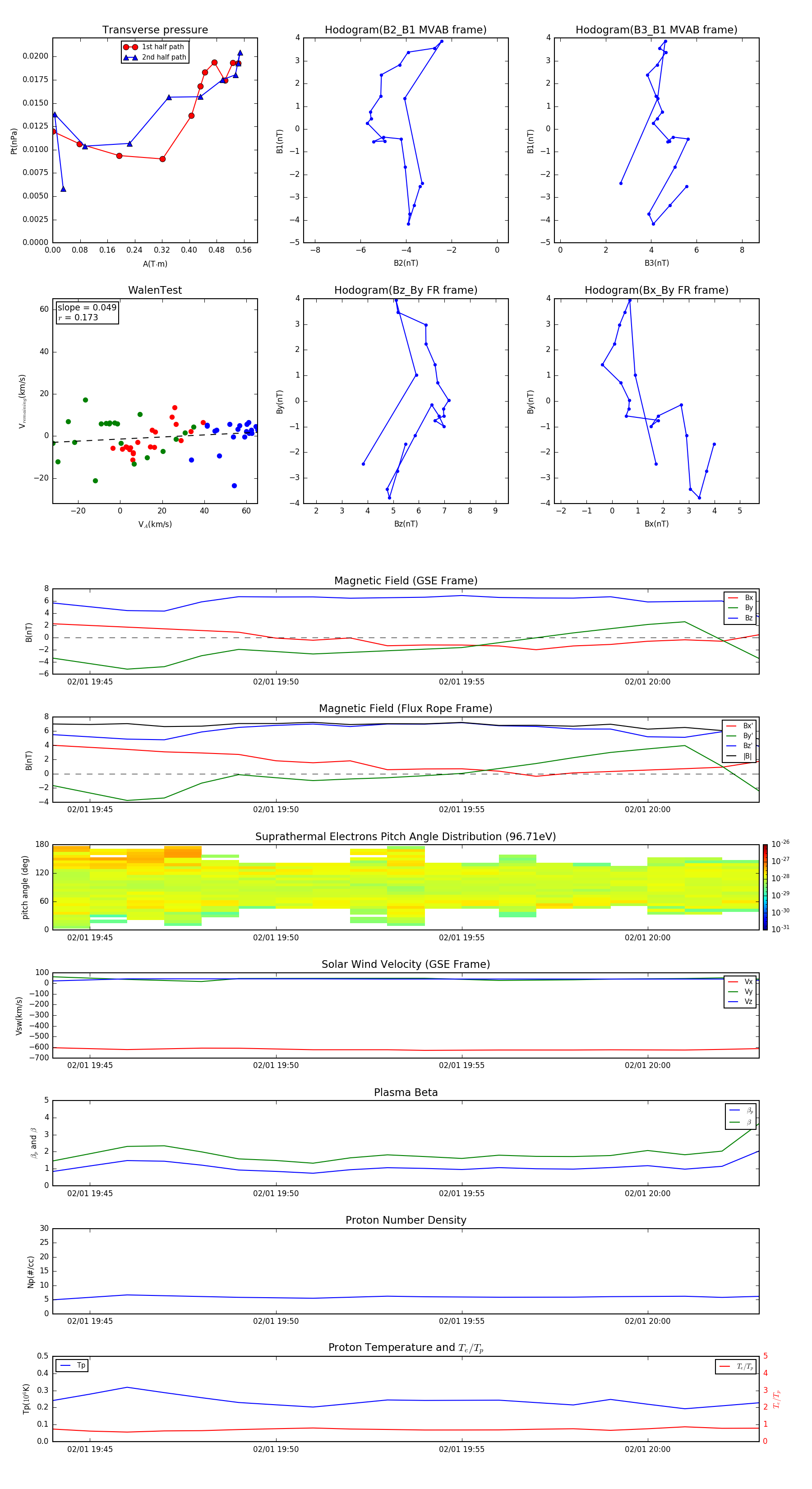Click the Suprathermal Electrons Pitch Angle title
The height and width of the screenshot is (1489, 812).
coord(406,837)
